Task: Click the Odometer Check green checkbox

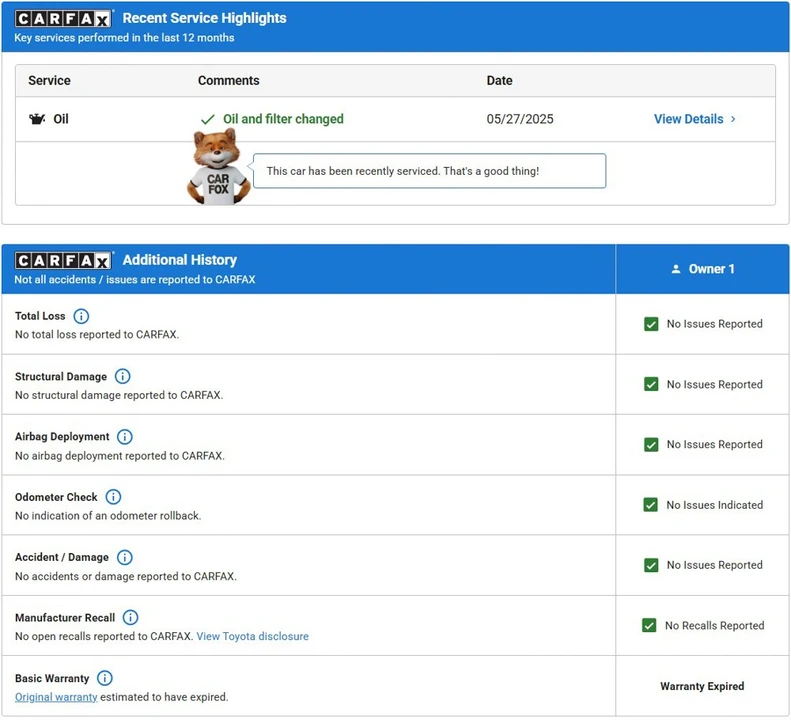Action: point(650,505)
